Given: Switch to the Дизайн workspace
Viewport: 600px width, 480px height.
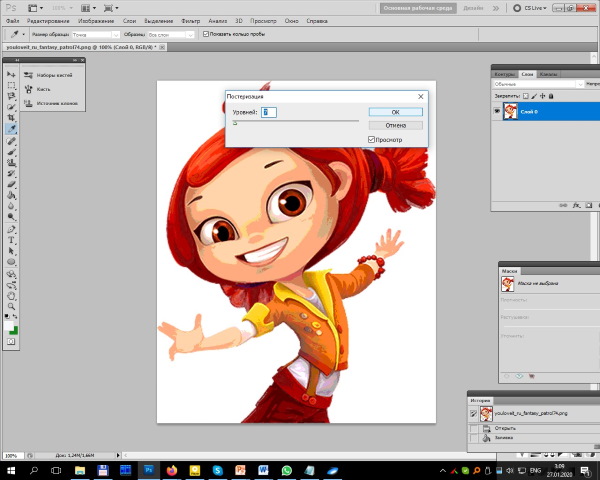Looking at the screenshot, I should [473, 8].
